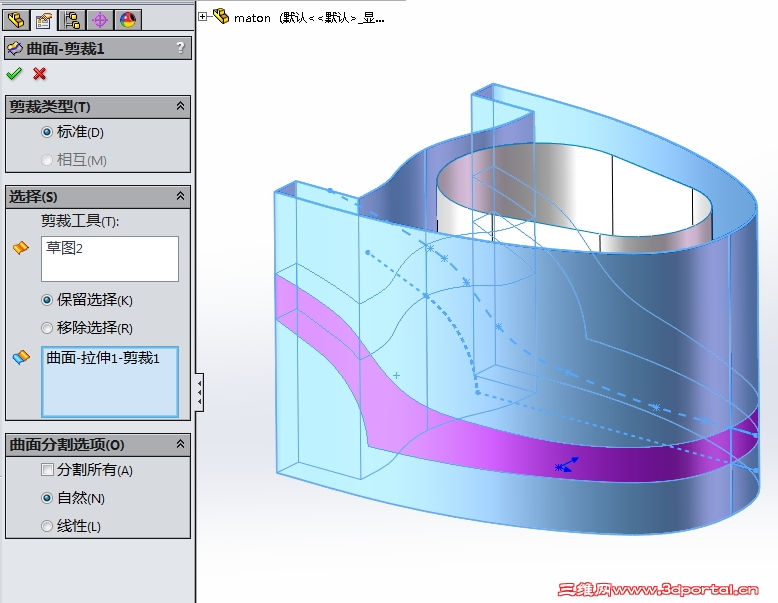
Task: Collapse the 选择(S) section
Action: (180, 196)
